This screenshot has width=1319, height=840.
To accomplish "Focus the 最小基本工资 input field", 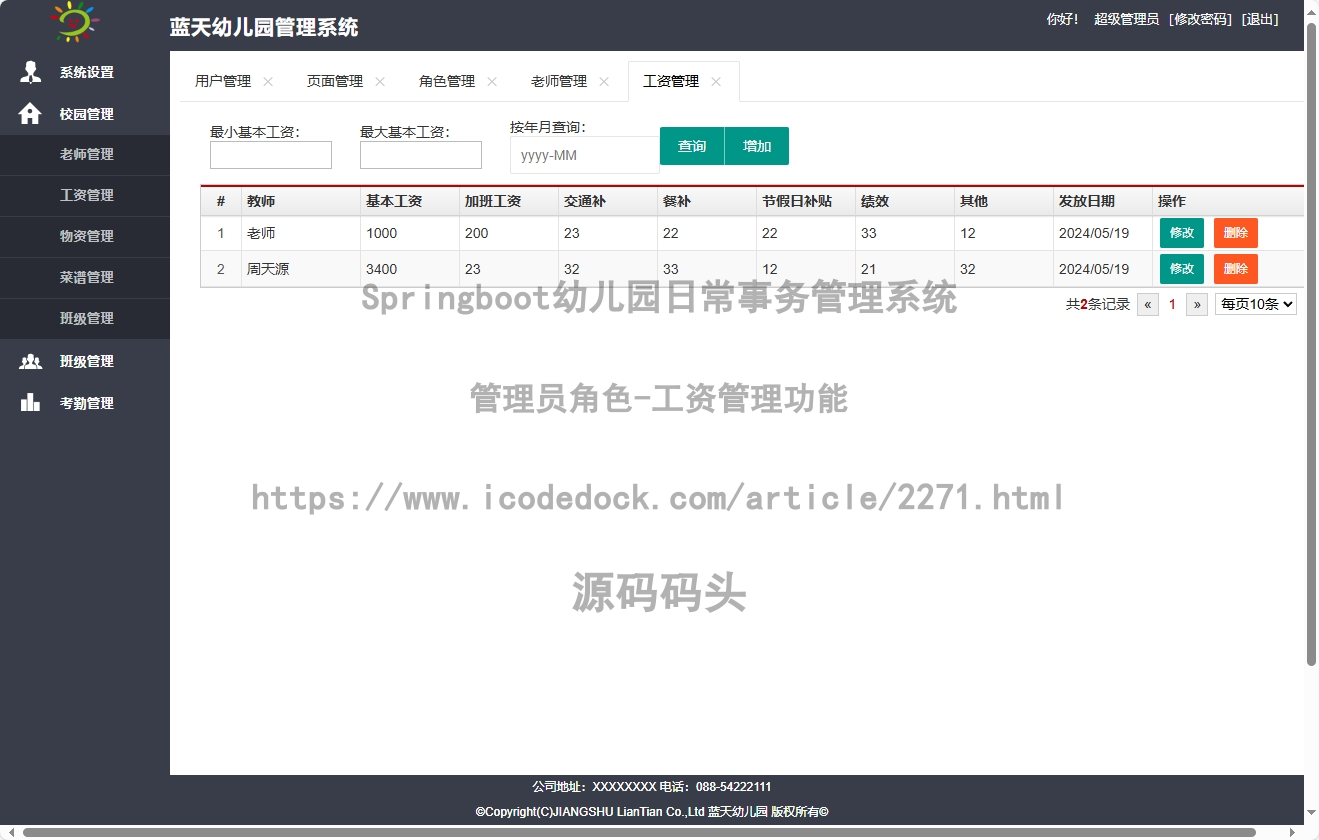I will pos(271,155).
